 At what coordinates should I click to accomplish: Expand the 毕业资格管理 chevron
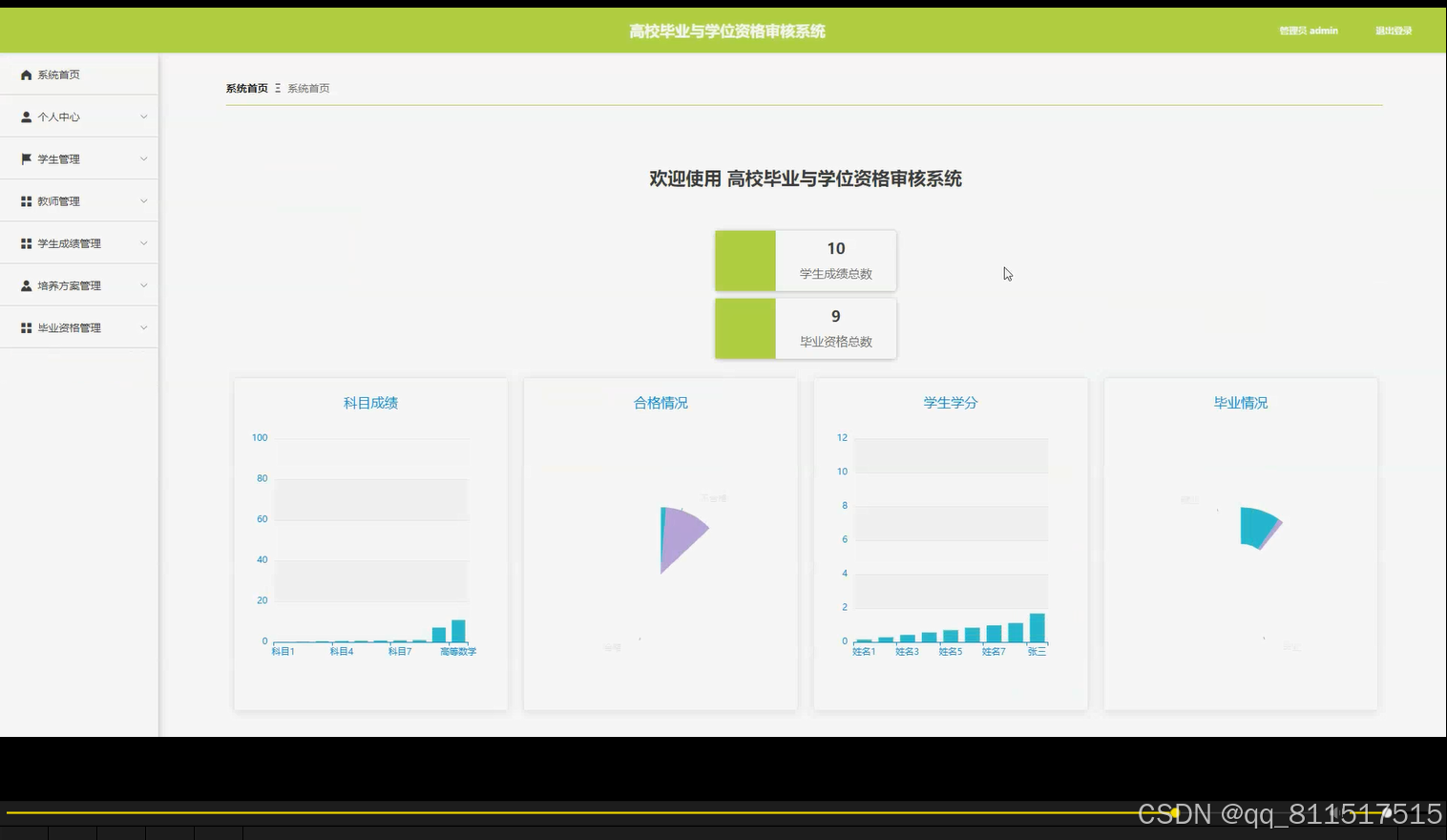144,327
